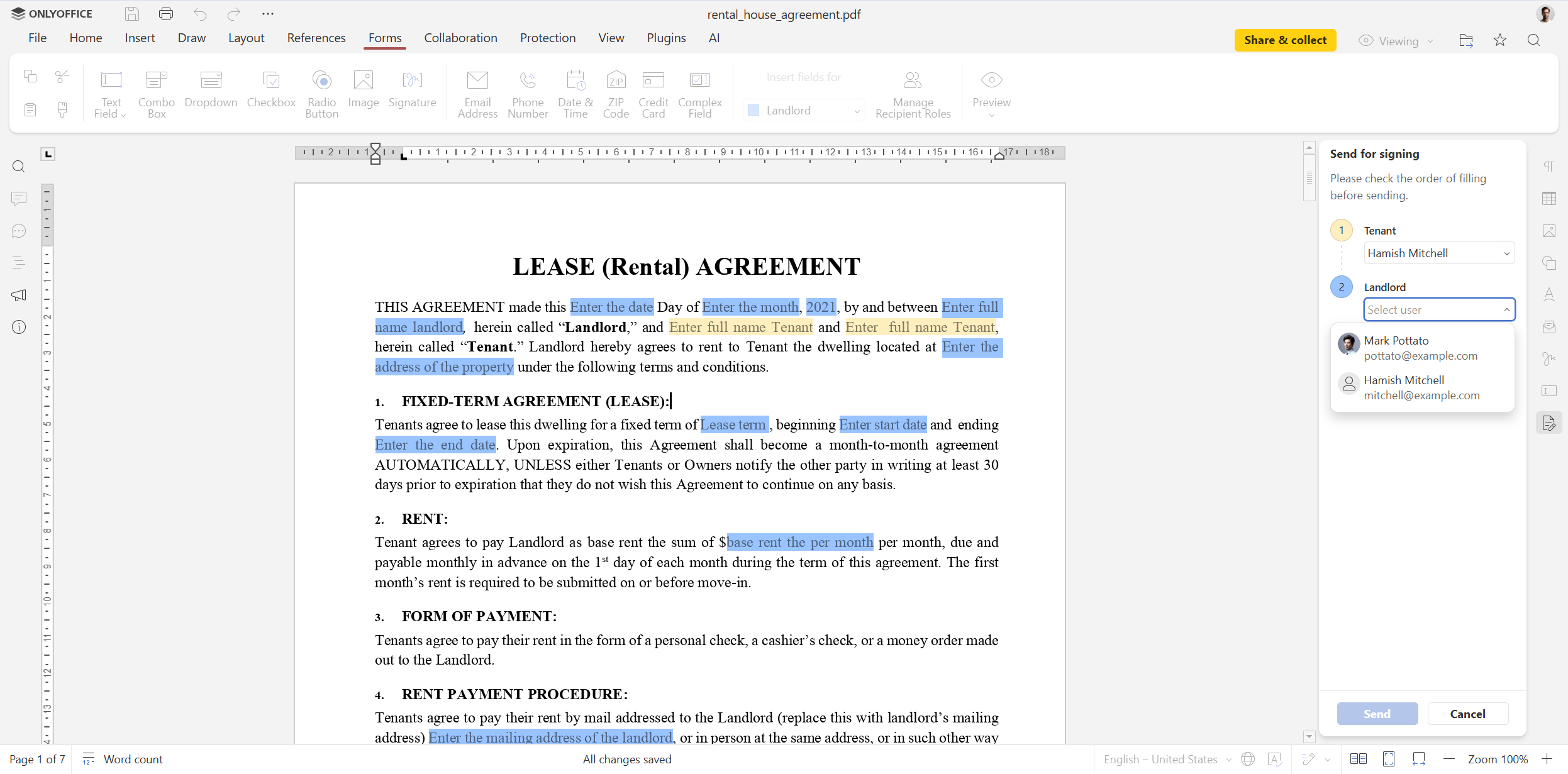
Task: Open the language selector English – United States
Action: coord(1168,760)
